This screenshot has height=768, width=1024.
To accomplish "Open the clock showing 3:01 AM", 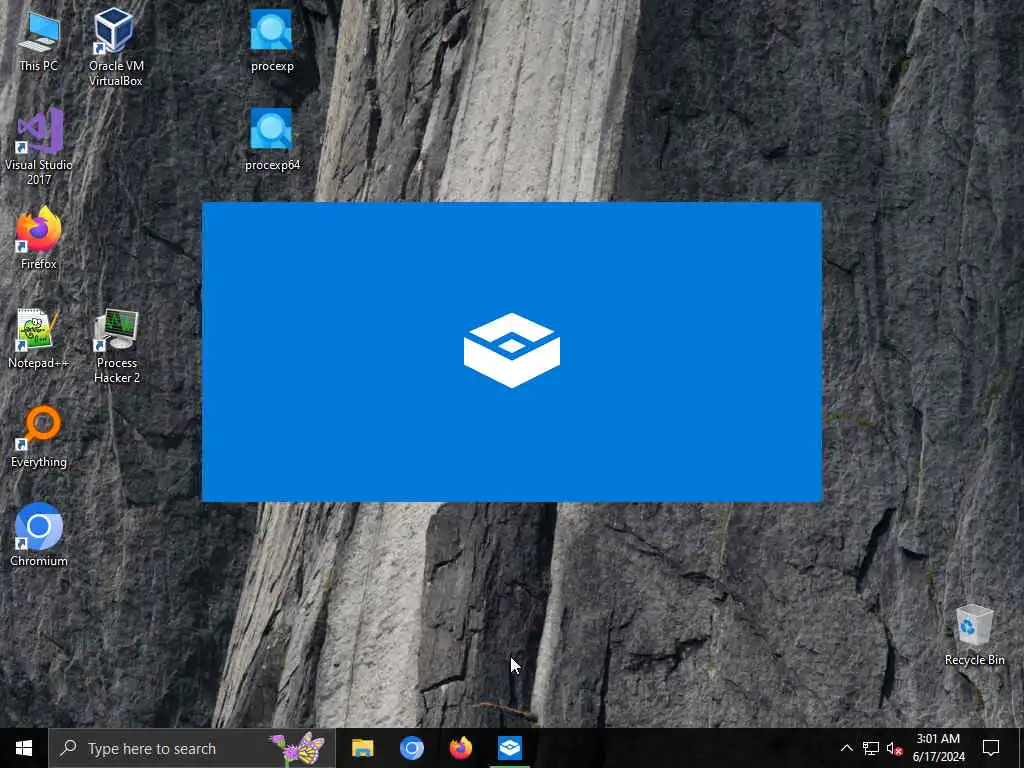I will coord(938,748).
